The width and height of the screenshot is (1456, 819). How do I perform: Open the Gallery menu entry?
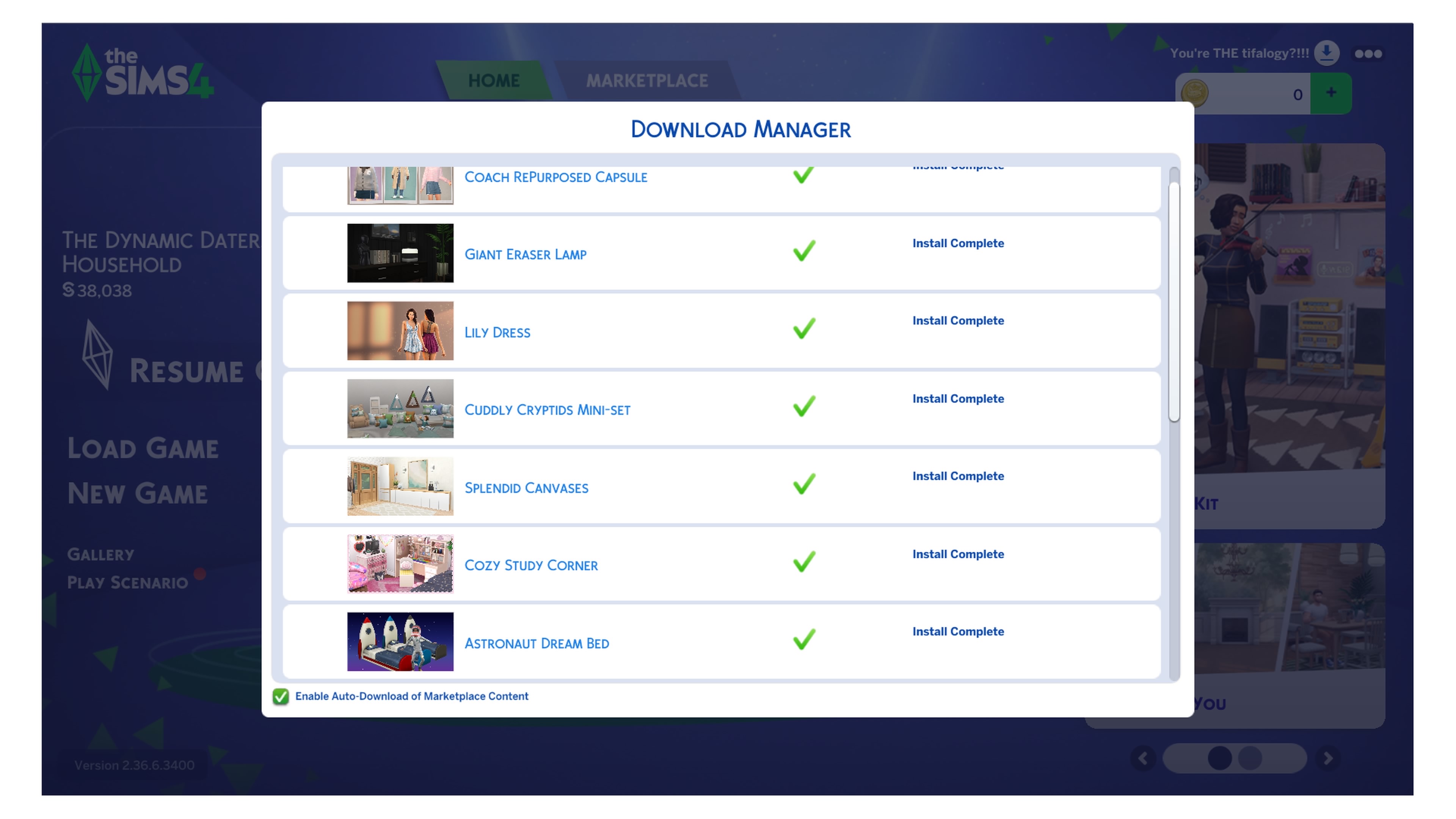point(100,554)
